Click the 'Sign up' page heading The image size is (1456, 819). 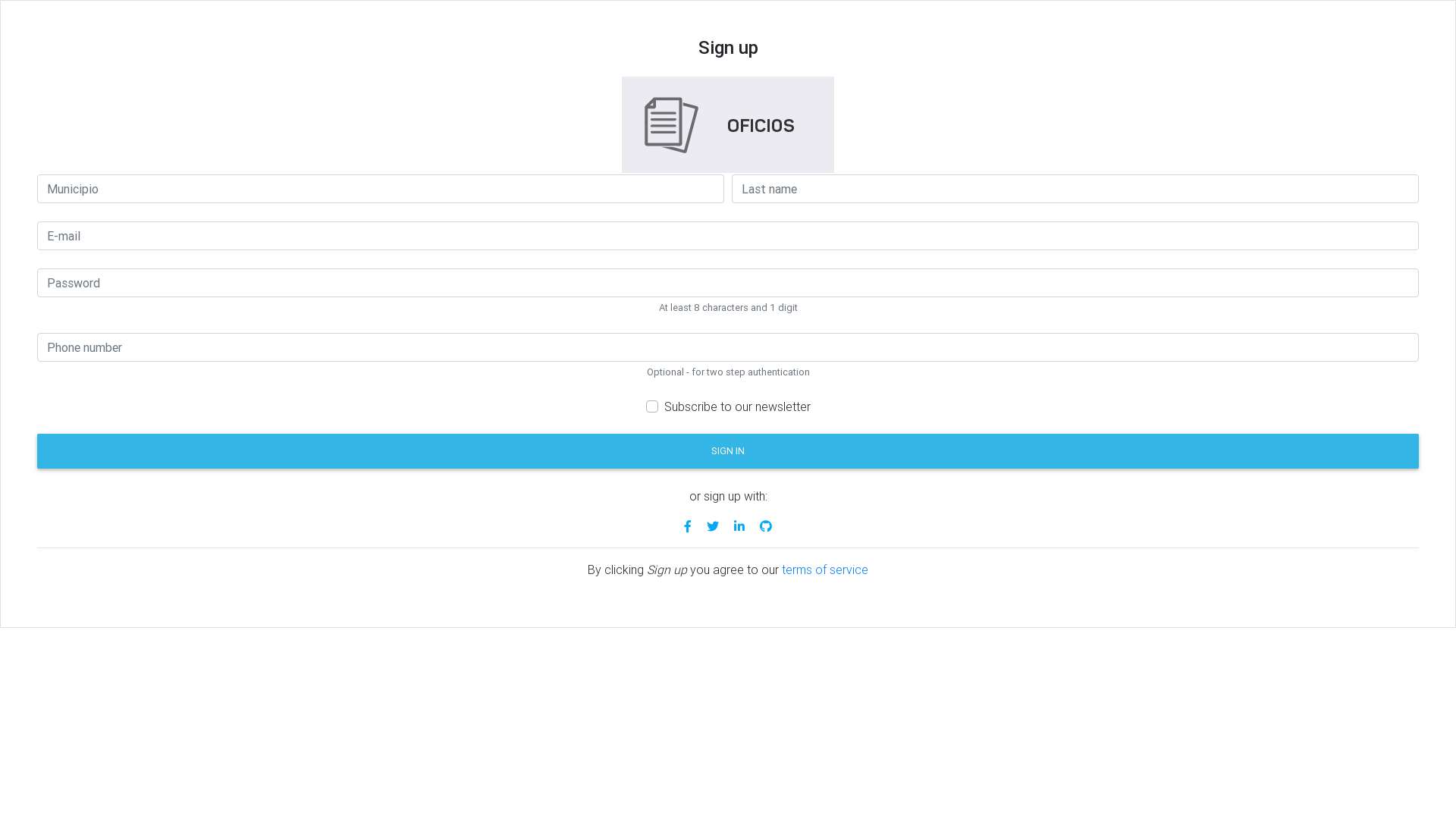point(728,48)
